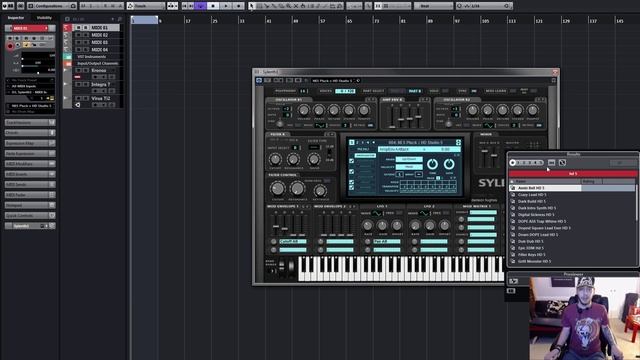Select the Zoom magnifier tool
Viewport: 640px width, 360px height.
[289, 6]
